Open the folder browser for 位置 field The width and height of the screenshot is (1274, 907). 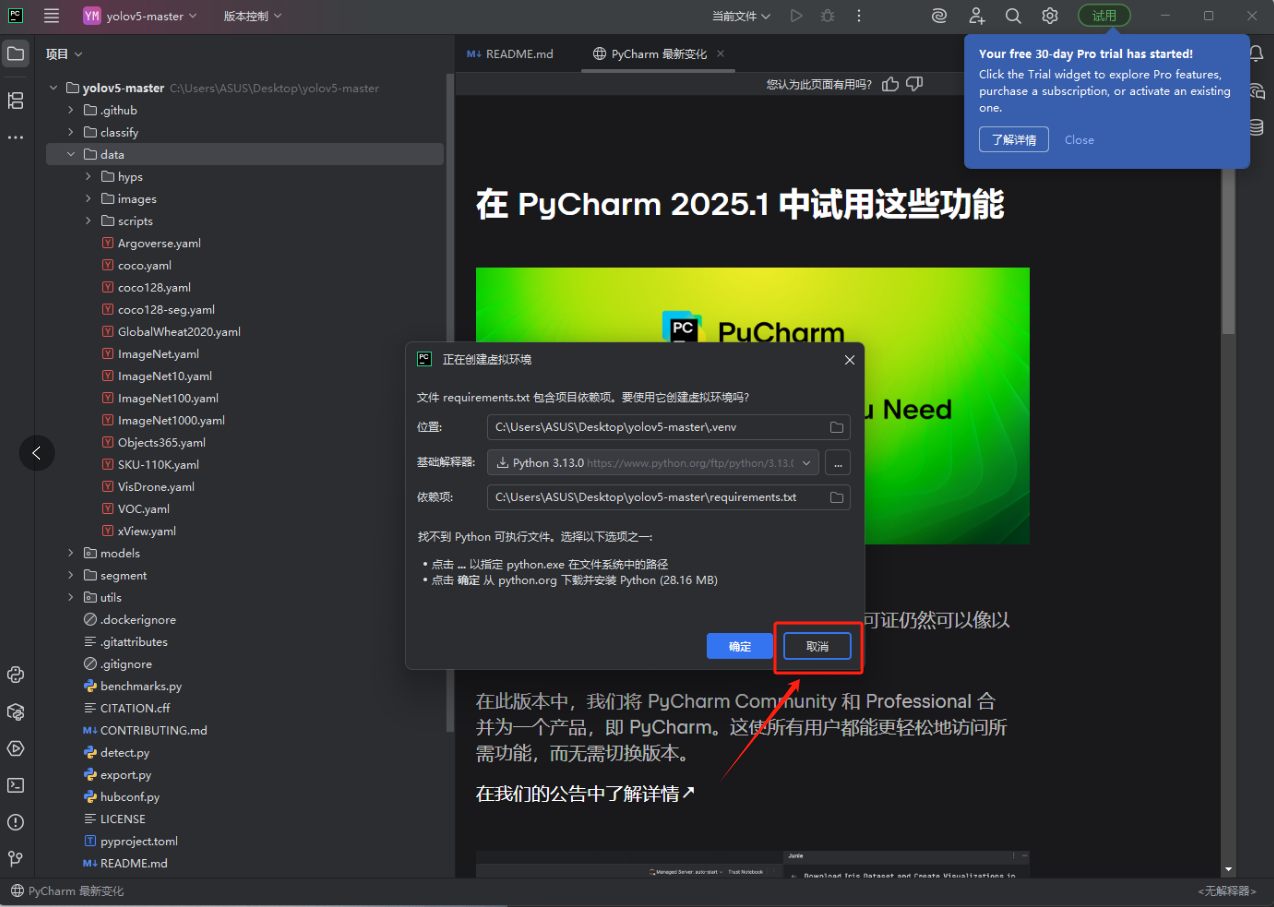click(x=837, y=426)
